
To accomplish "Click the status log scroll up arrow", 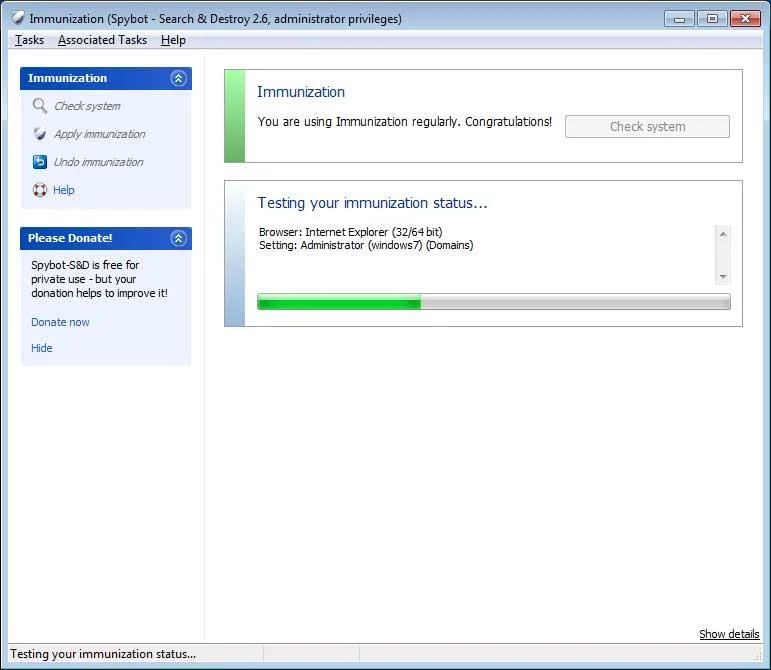I will 723,234.
